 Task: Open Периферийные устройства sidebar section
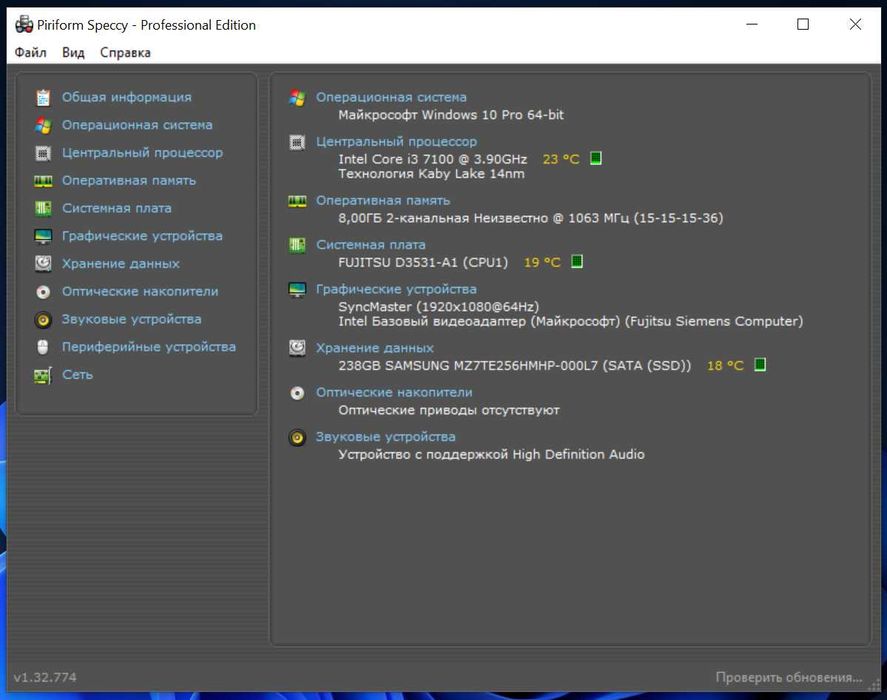pyautogui.click(x=149, y=347)
